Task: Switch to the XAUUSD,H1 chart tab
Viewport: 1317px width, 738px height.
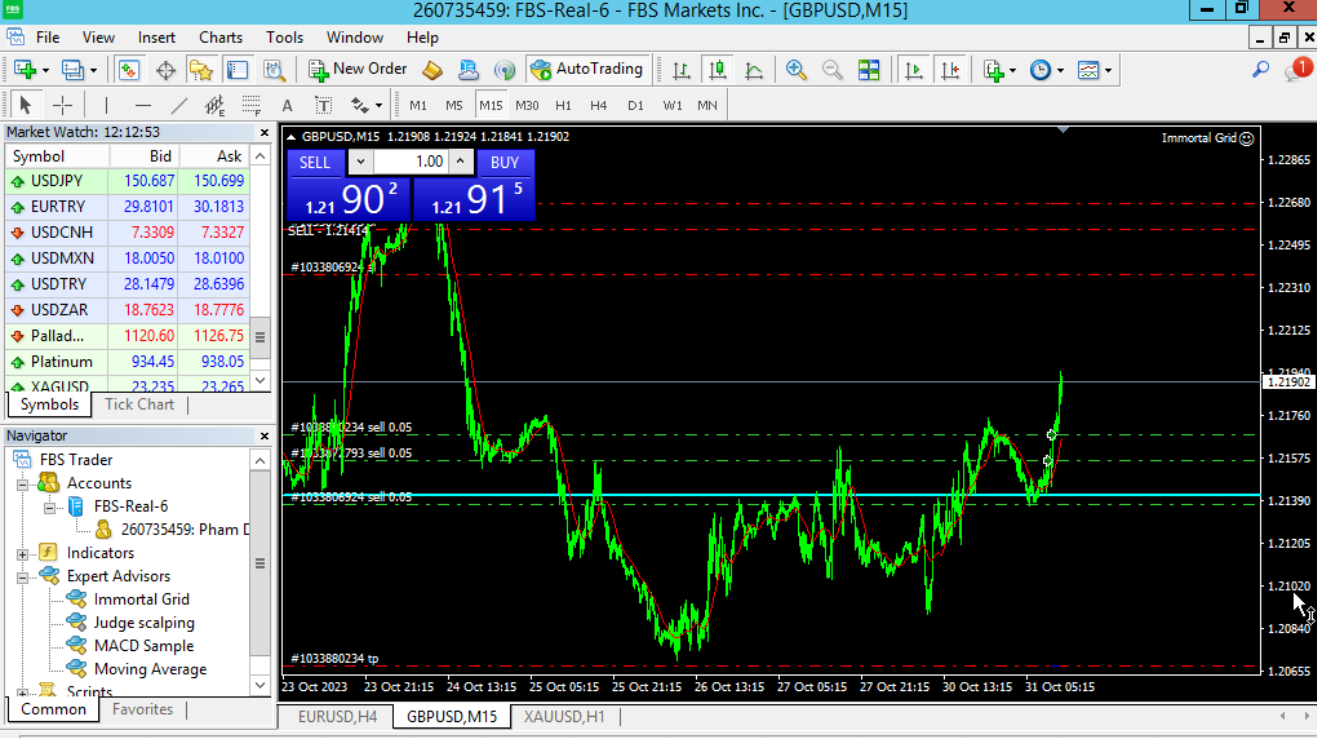Action: [x=564, y=716]
